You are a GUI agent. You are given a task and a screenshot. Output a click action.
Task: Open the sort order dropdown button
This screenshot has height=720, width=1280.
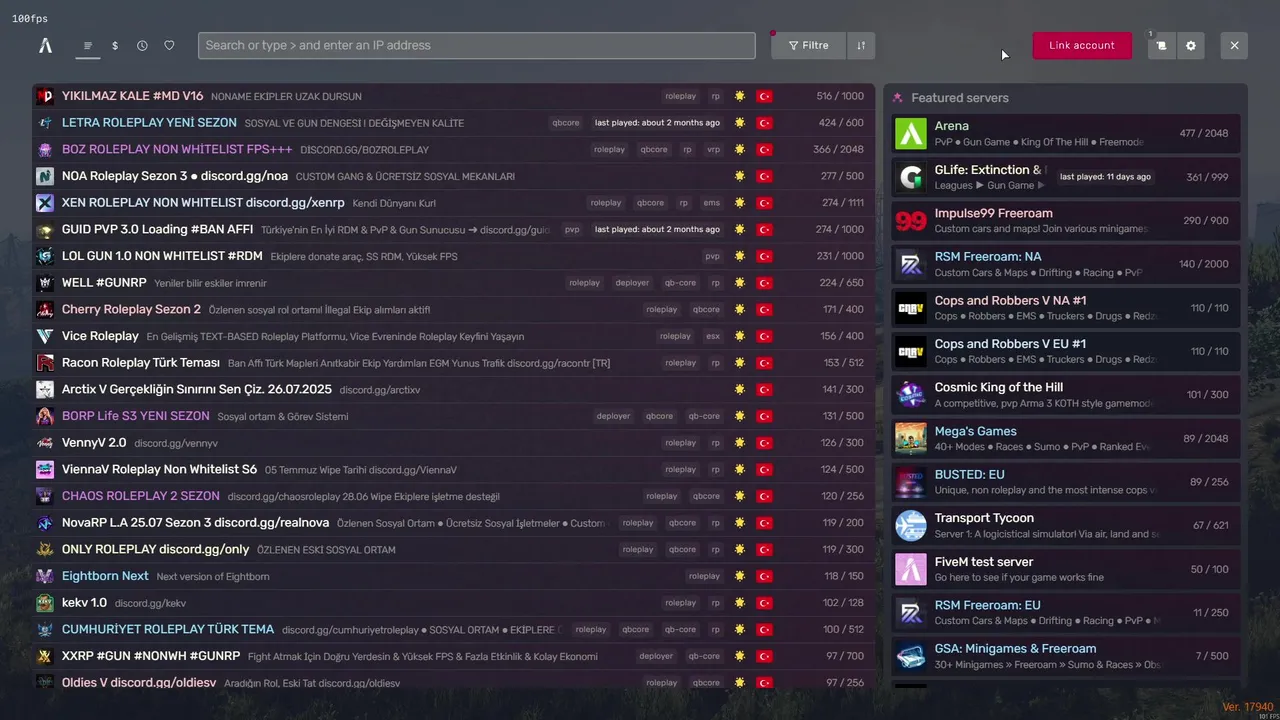coord(861,45)
